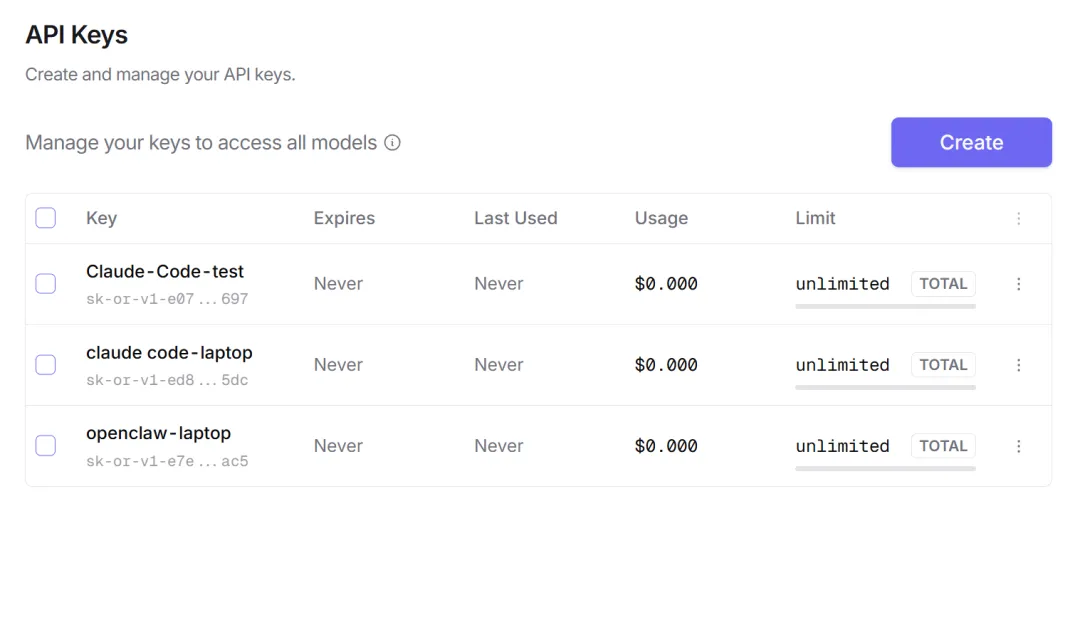
Task: Open more options for Claude-Code-test key
Action: [1019, 284]
